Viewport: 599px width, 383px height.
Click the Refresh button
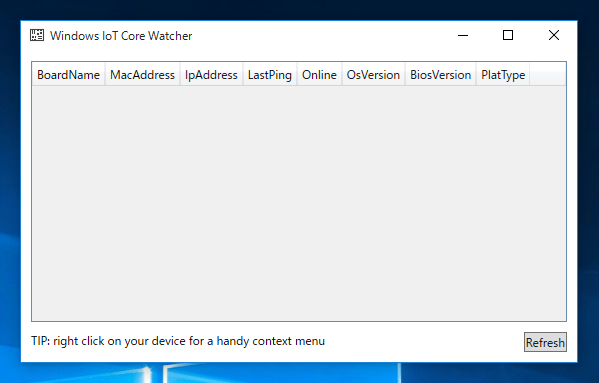(545, 342)
